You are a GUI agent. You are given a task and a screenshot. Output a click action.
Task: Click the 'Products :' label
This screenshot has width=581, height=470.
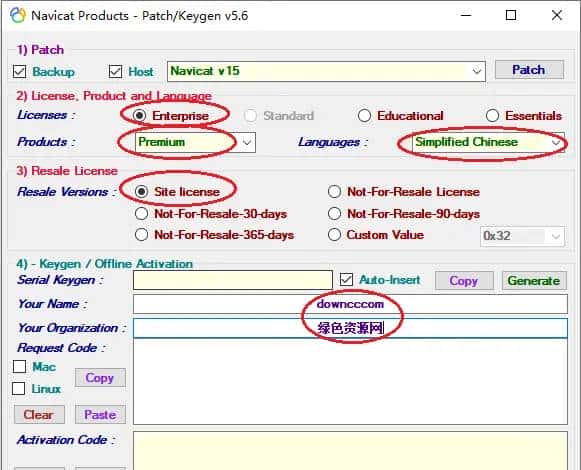coord(46,142)
